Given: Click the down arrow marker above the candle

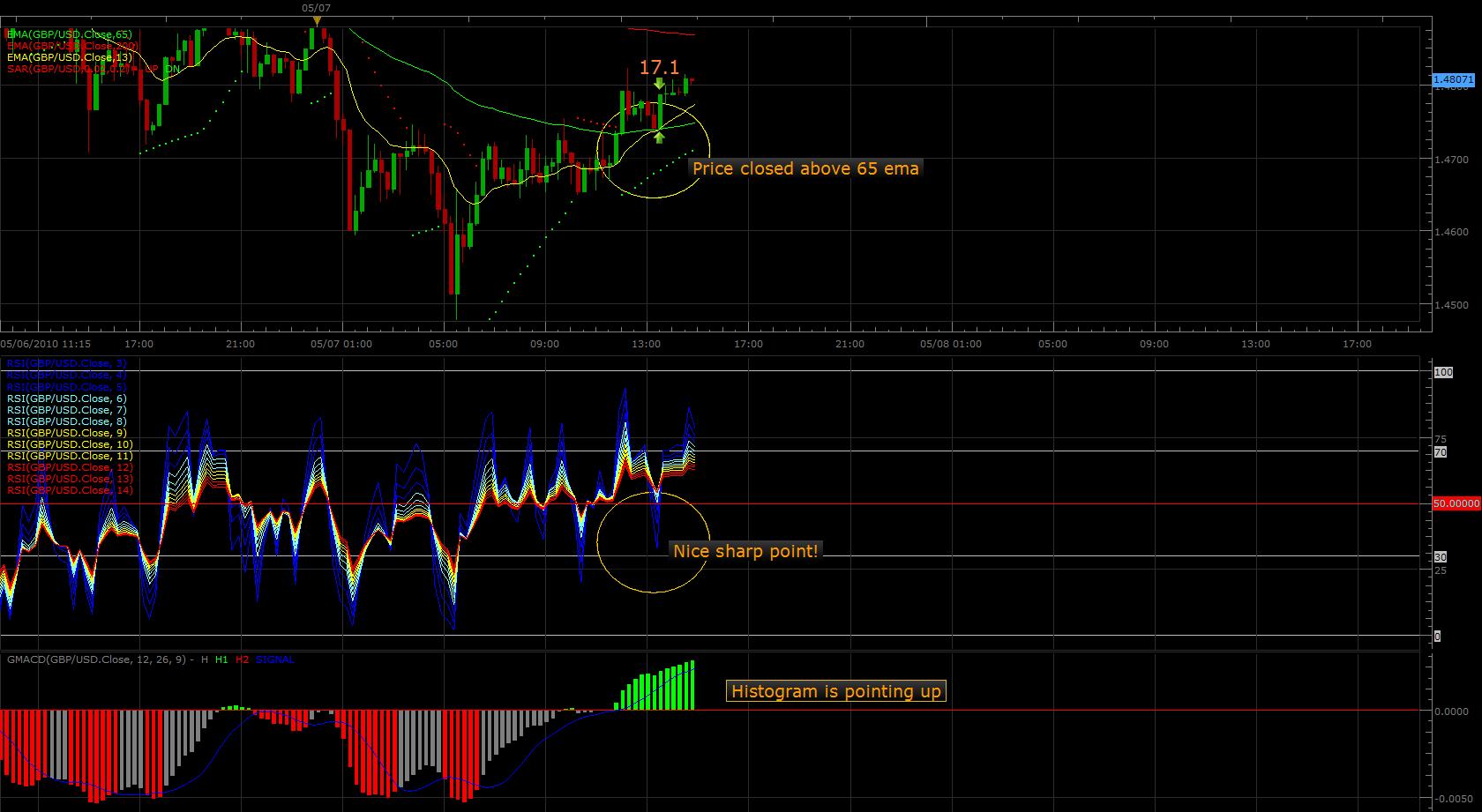Looking at the screenshot, I should (x=659, y=84).
